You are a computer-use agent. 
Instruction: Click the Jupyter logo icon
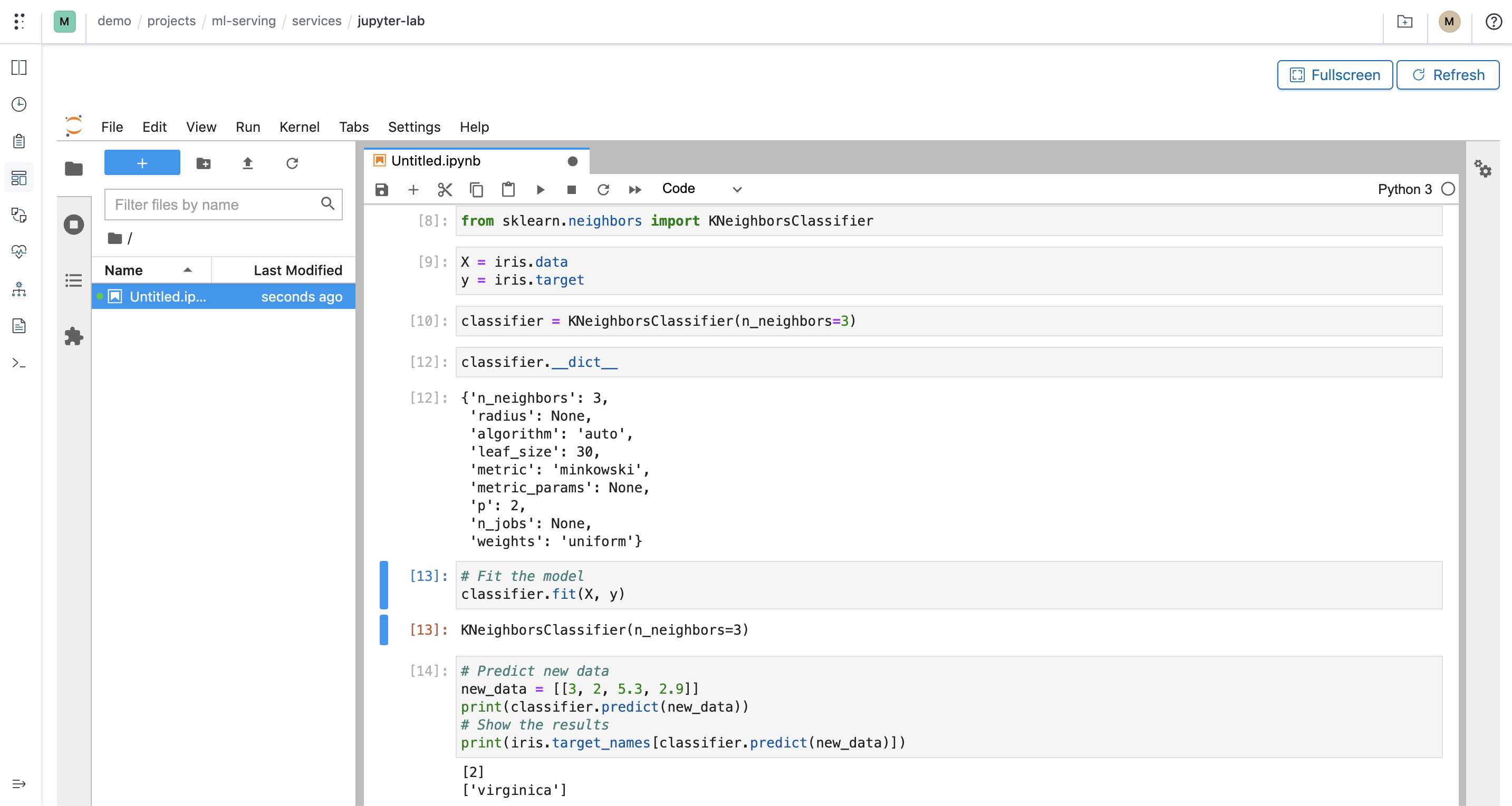tap(74, 126)
